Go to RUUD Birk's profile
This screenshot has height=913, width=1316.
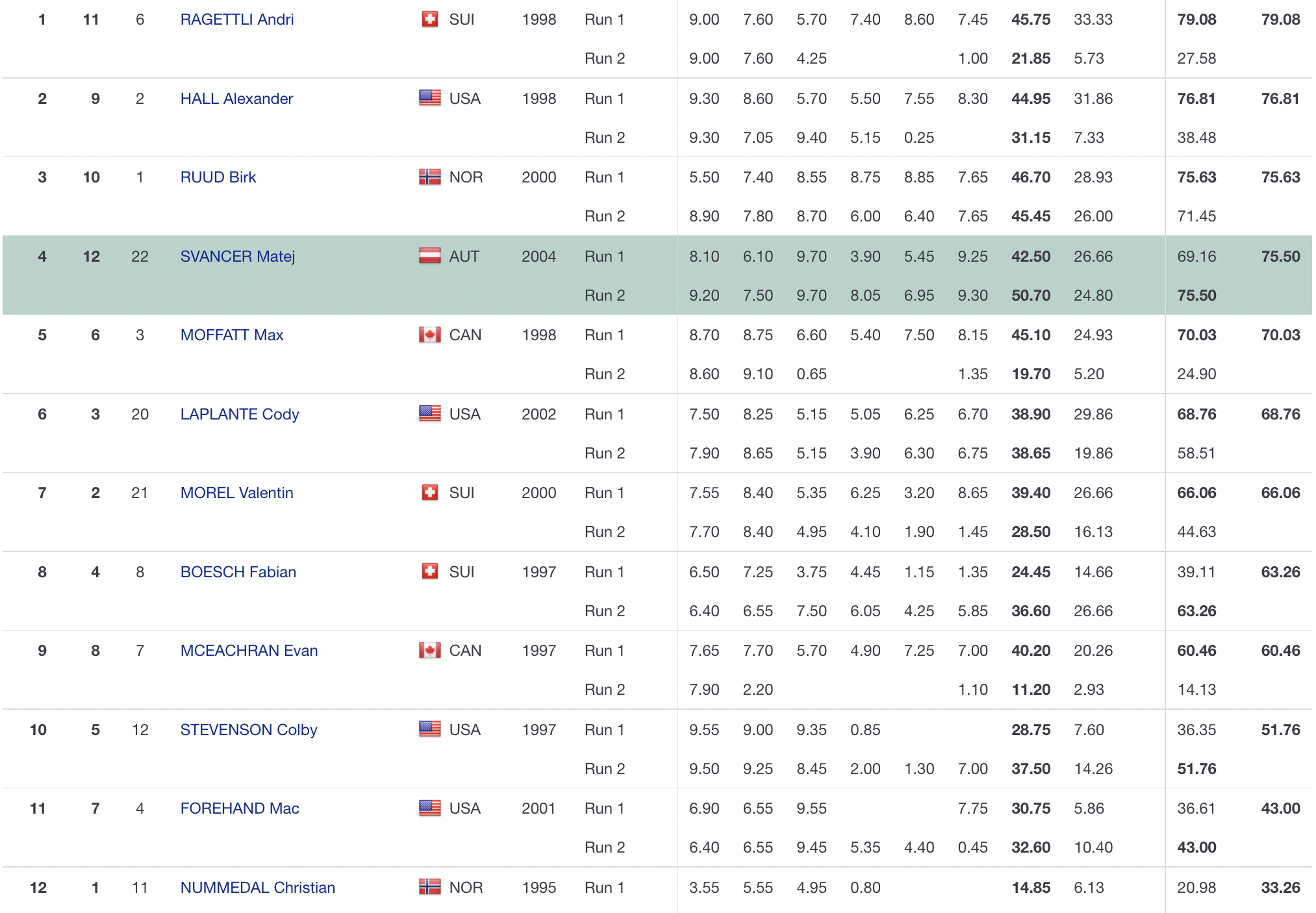click(x=218, y=177)
